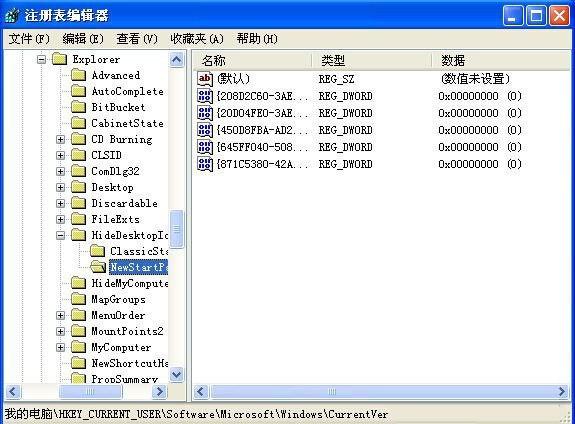The image size is (575, 424).
Task: Click the Explorer folder icon
Action: pyautogui.click(x=59, y=59)
